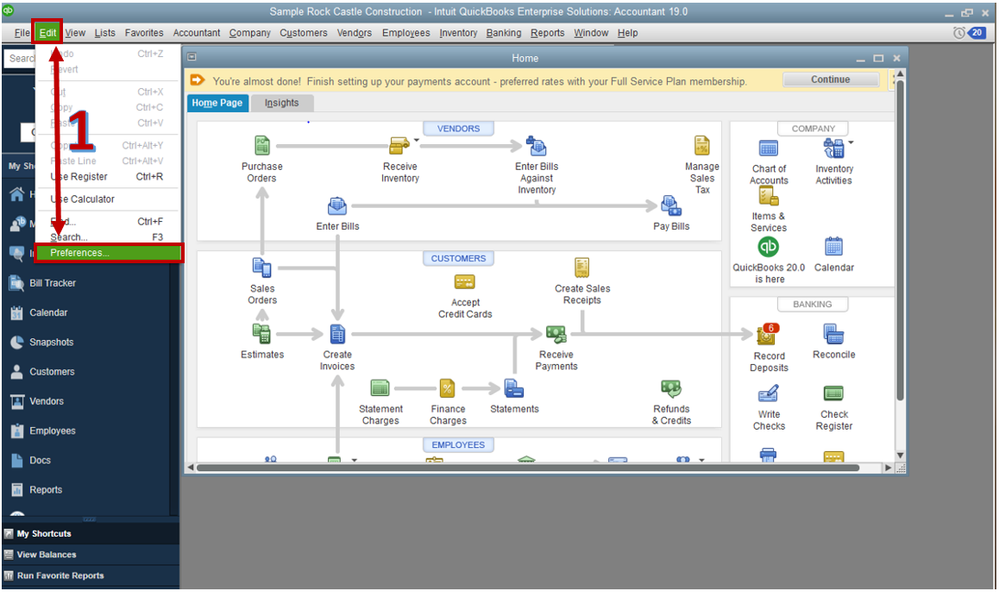Open Enter Bills Against Inventory icon
The height and width of the screenshot is (592, 999).
tap(536, 146)
